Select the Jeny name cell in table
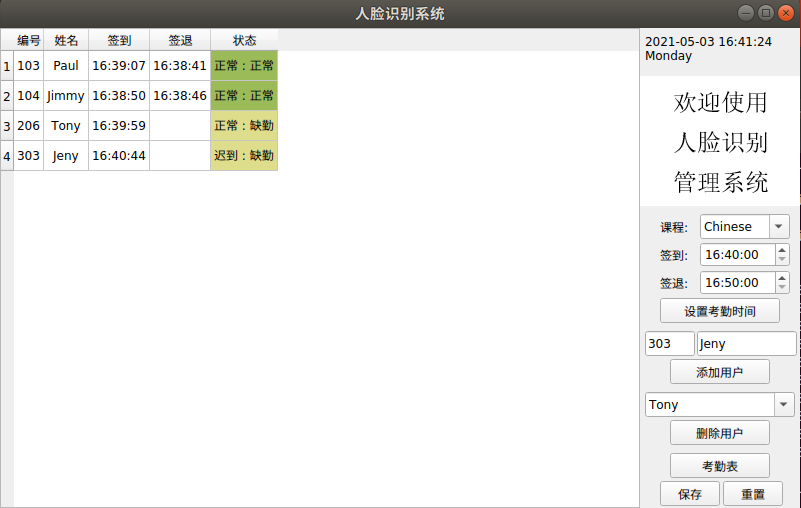 66,156
